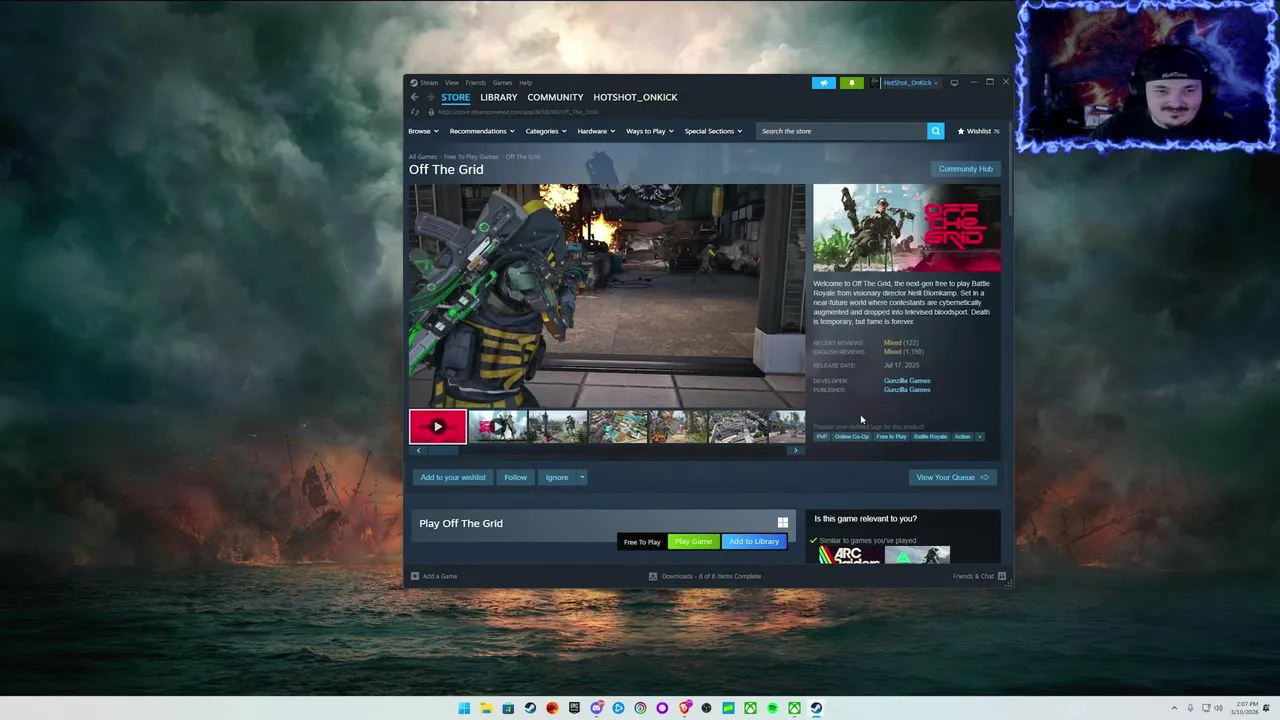Image resolution: width=1280 pixels, height=720 pixels.
Task: Click the plus button after Action tag
Action: click(980, 437)
